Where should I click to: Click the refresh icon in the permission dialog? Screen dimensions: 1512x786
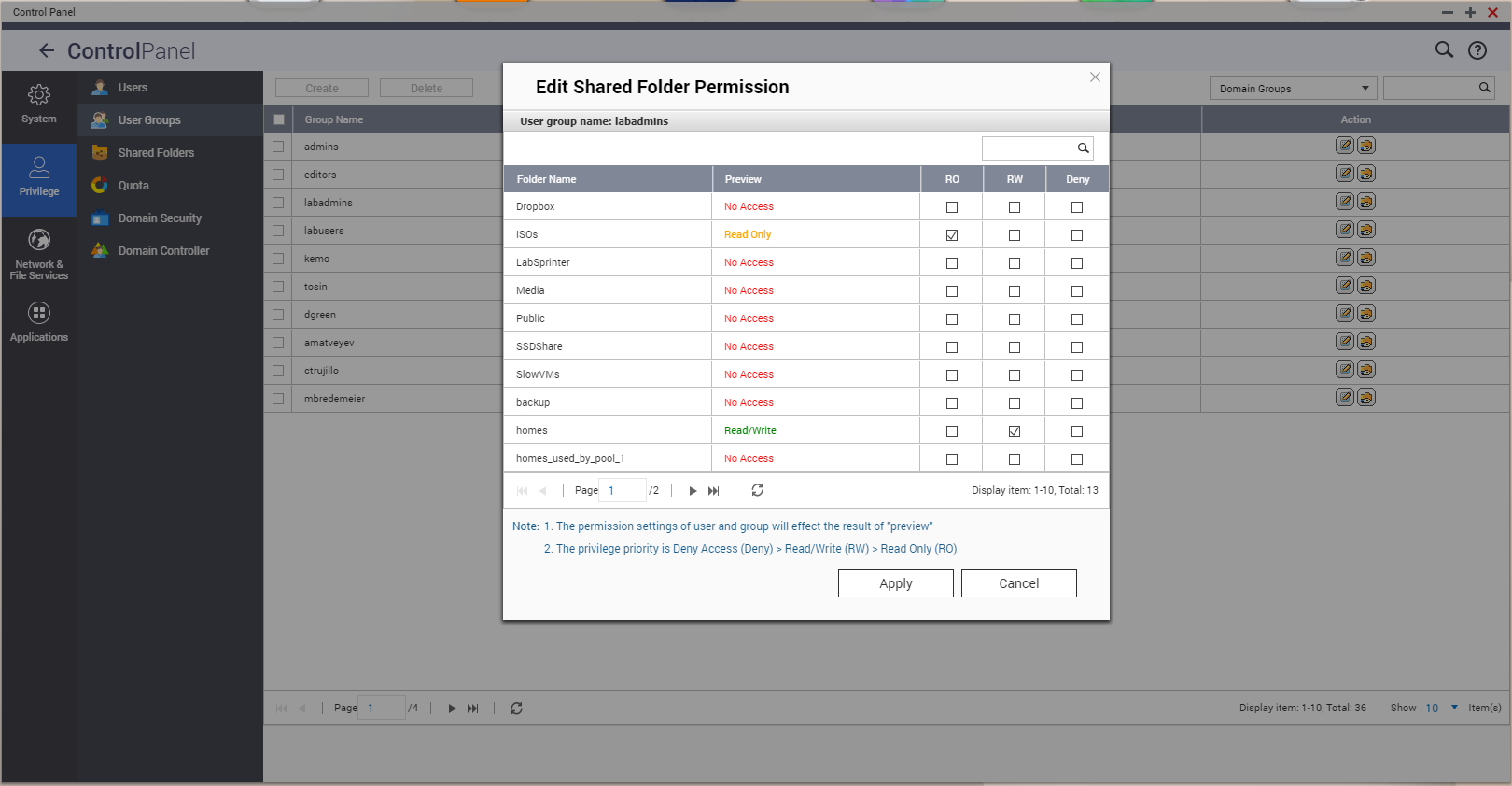click(757, 490)
